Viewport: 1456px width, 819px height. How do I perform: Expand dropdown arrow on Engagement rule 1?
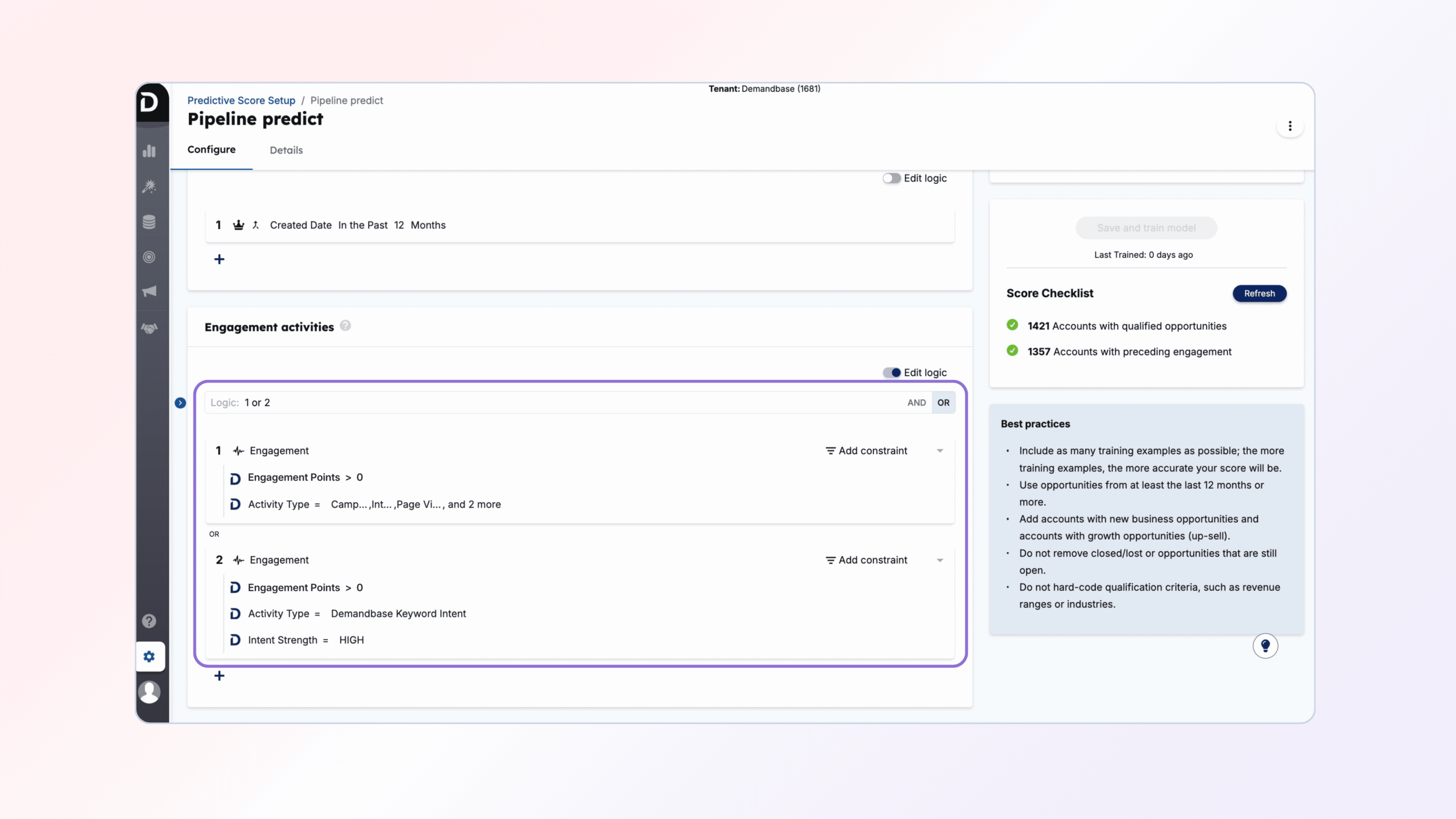coord(940,451)
